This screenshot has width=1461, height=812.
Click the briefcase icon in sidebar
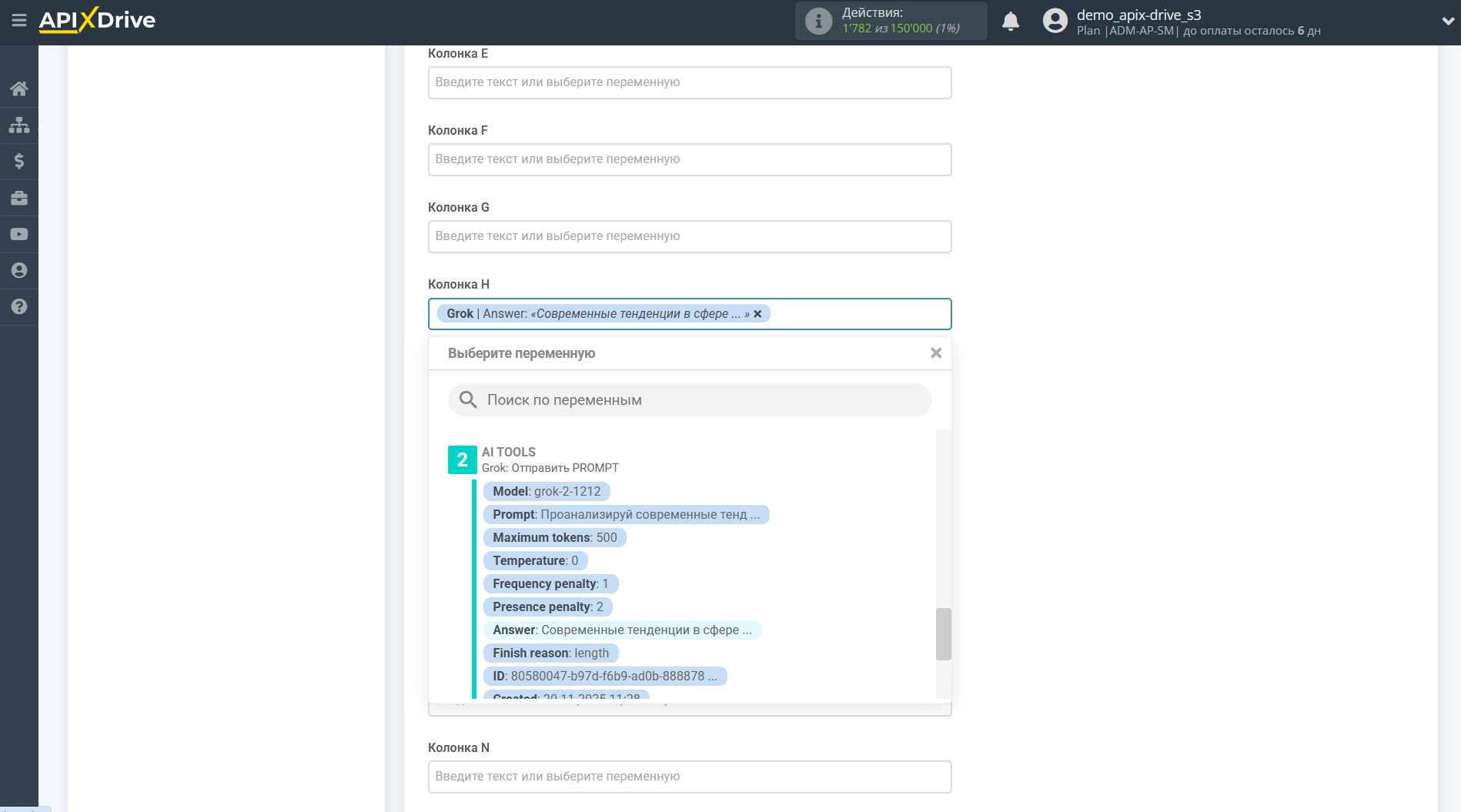(x=19, y=198)
